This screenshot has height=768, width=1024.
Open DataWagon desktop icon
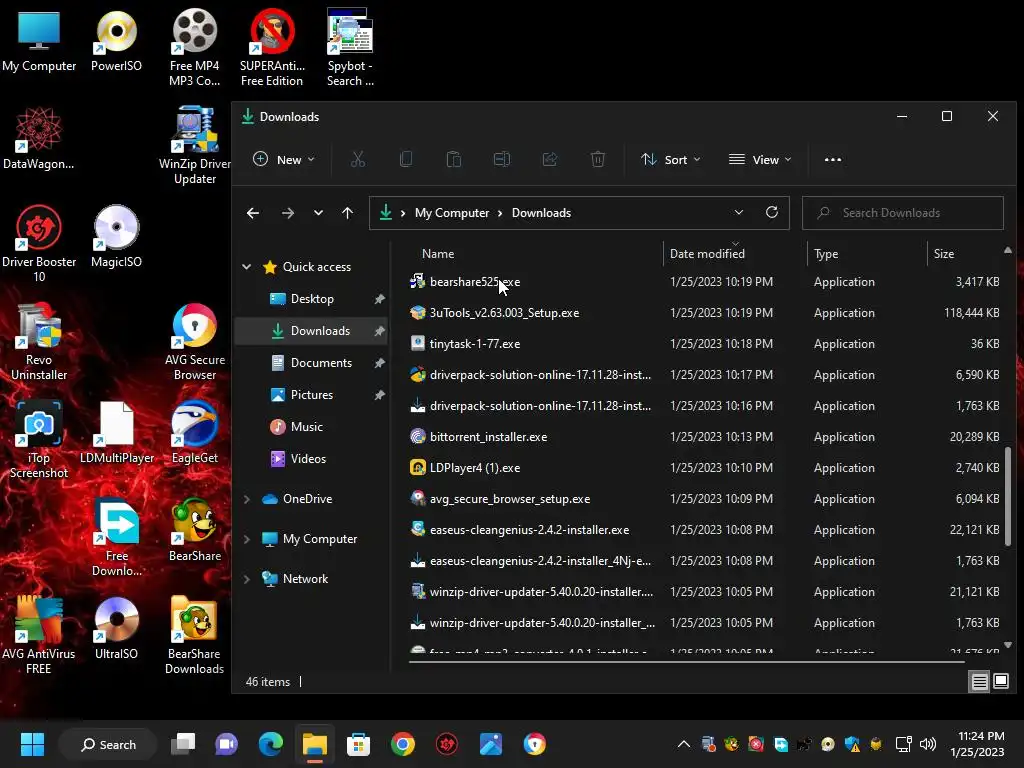click(x=39, y=139)
